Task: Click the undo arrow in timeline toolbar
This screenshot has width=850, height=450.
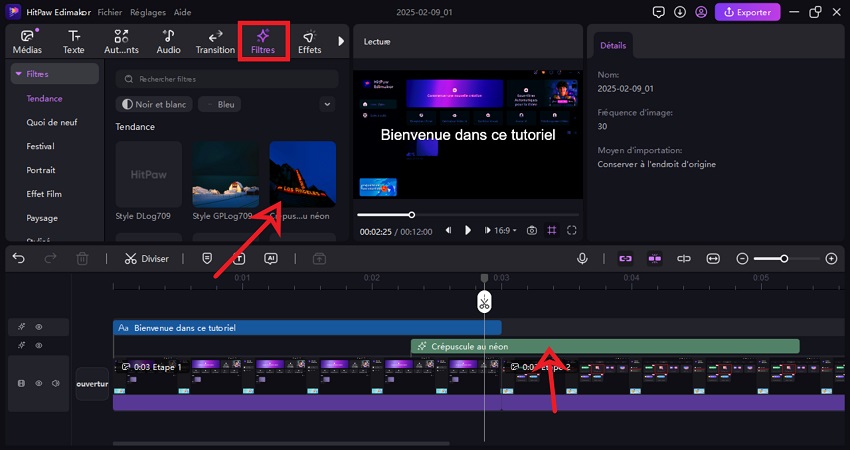Action: (19, 258)
